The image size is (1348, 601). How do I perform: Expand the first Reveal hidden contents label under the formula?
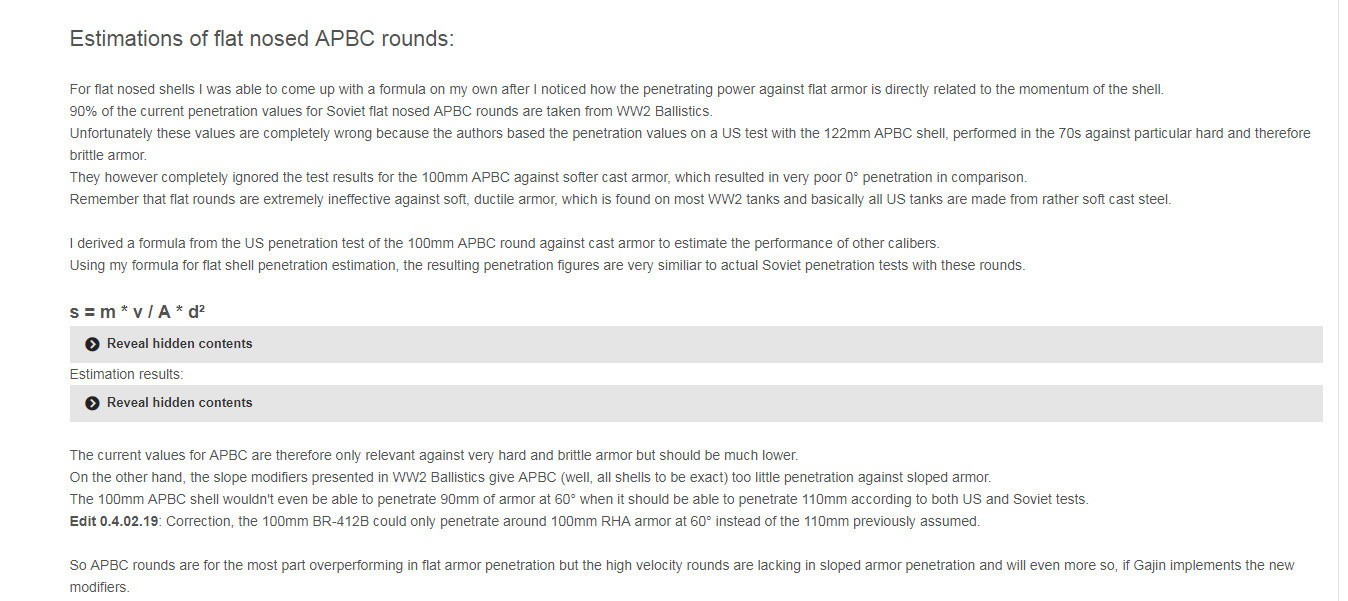click(179, 344)
